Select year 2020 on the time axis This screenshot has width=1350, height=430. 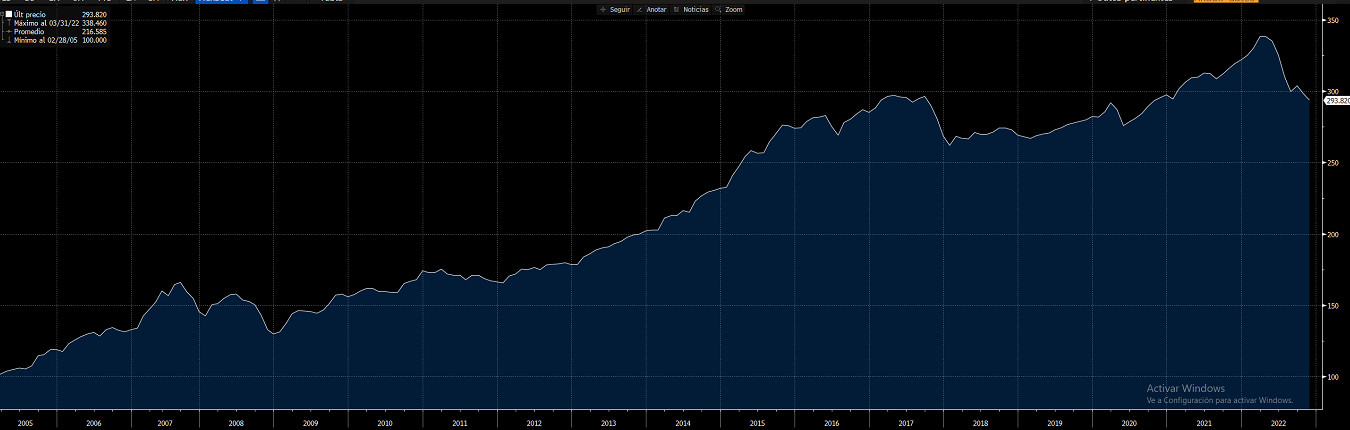point(1129,423)
